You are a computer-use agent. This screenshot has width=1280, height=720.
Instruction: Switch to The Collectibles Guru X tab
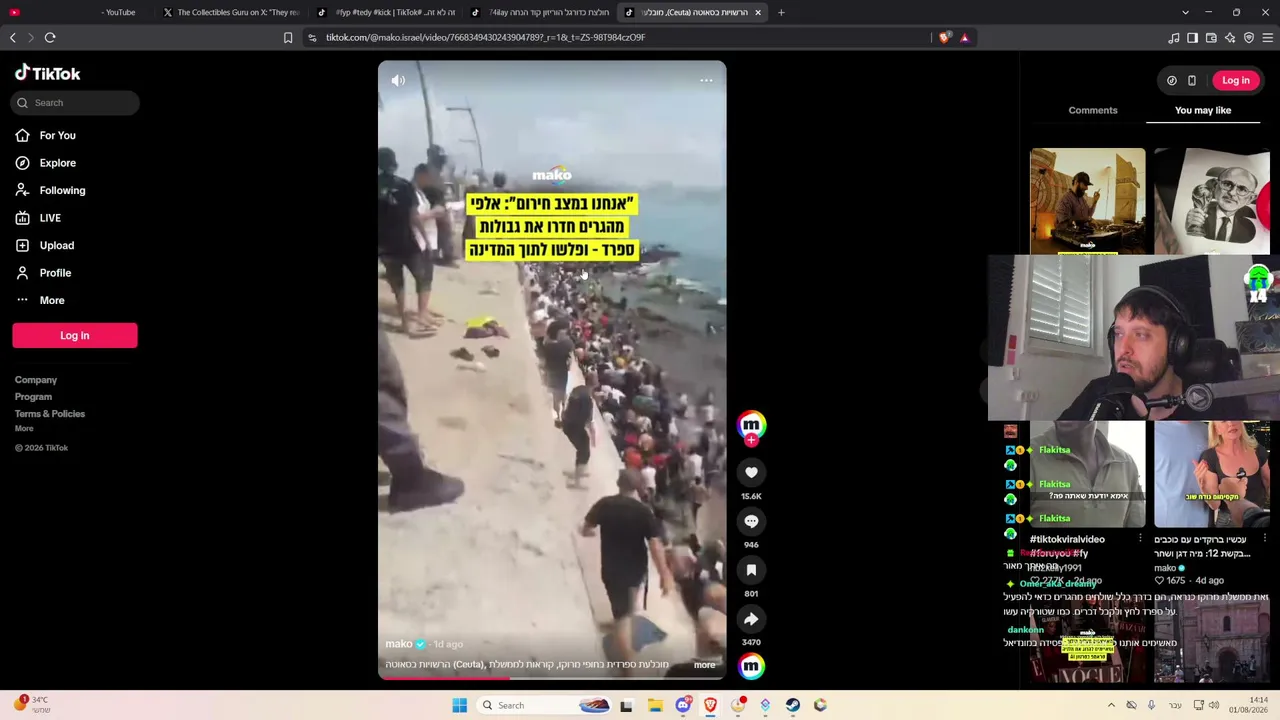(x=232, y=12)
